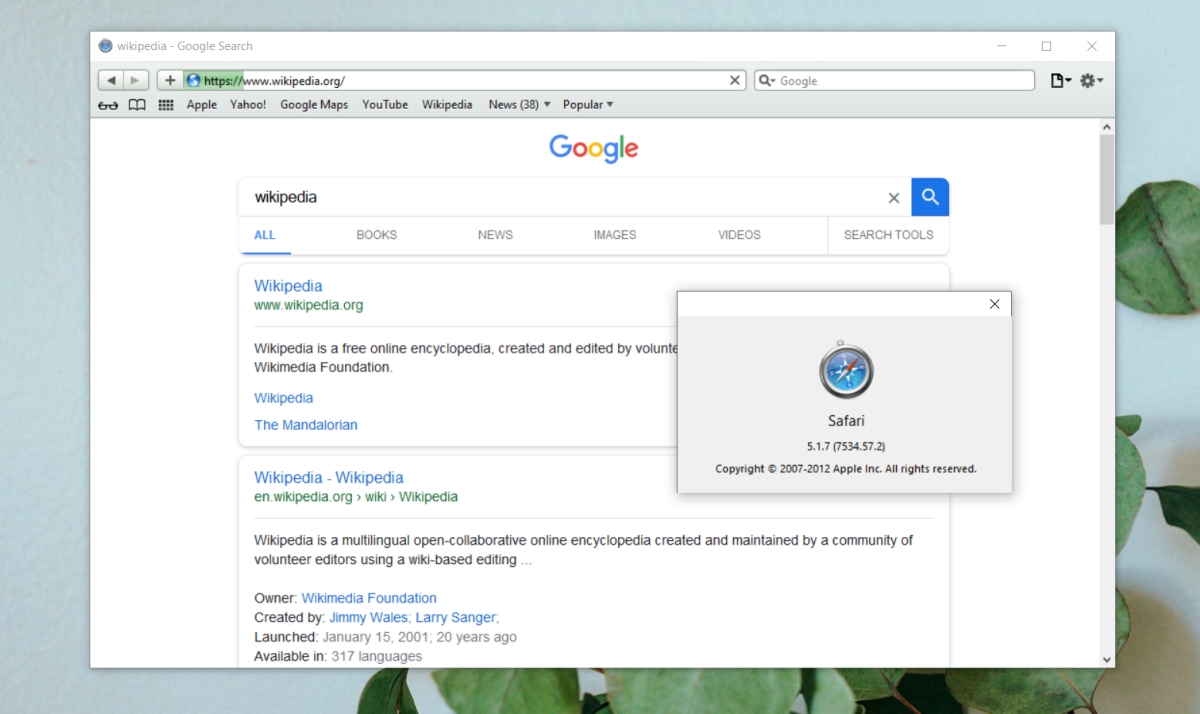Open the Google Maps bookmark
Screen dimensions: 1200x714
[x=314, y=104]
